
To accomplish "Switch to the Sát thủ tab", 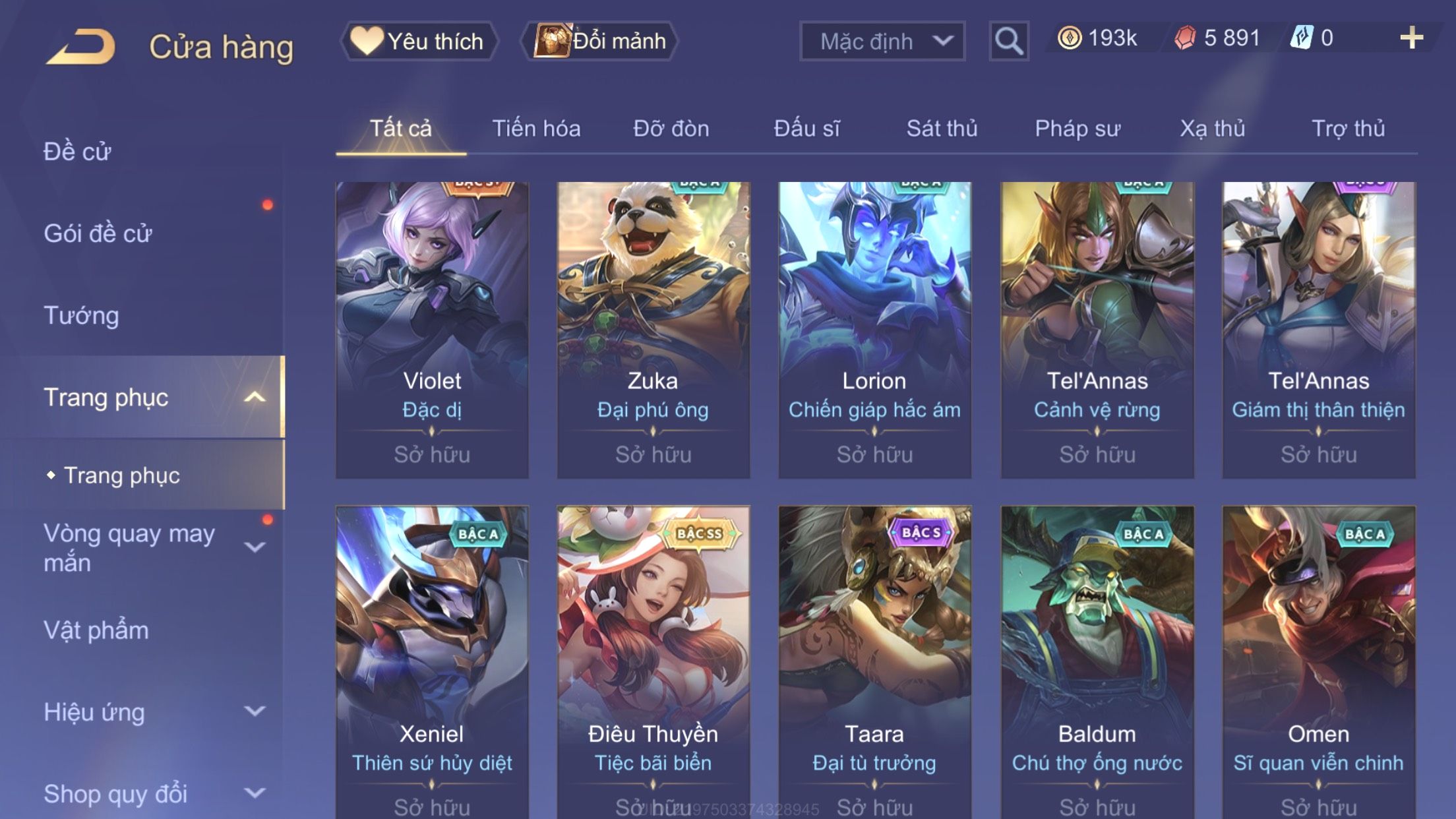I will click(x=942, y=129).
